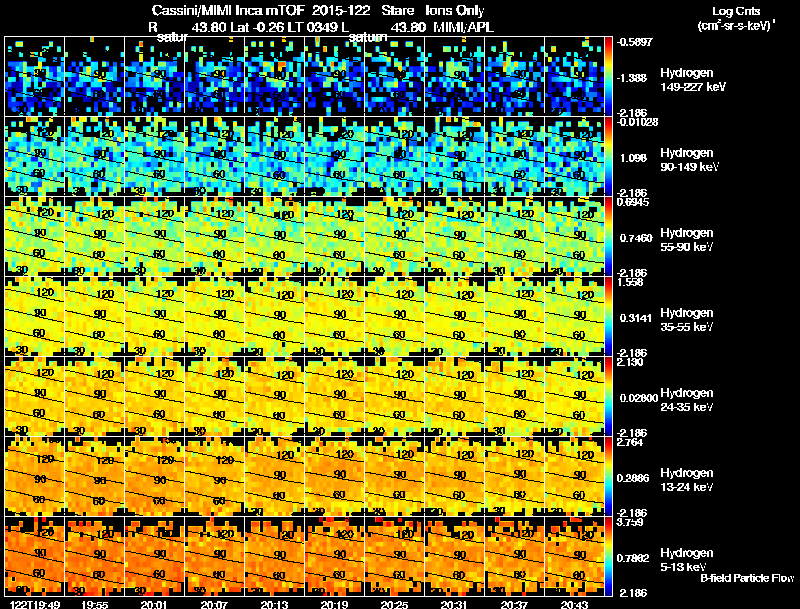
Task: Click the Log Cnts legend heading
Action: tap(736, 11)
